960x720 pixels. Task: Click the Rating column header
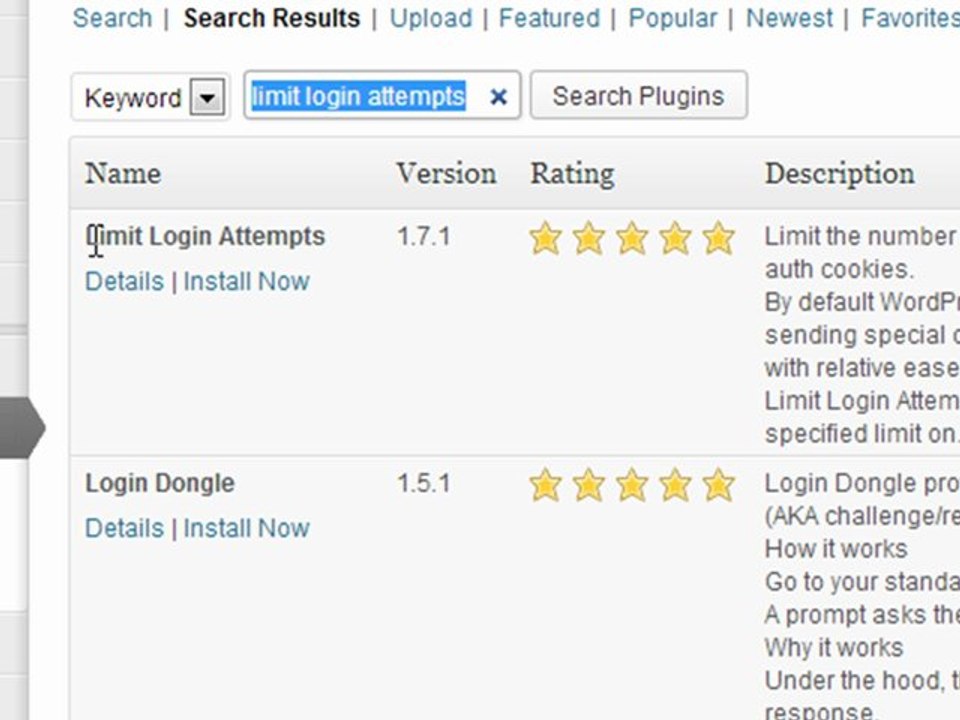point(572,174)
